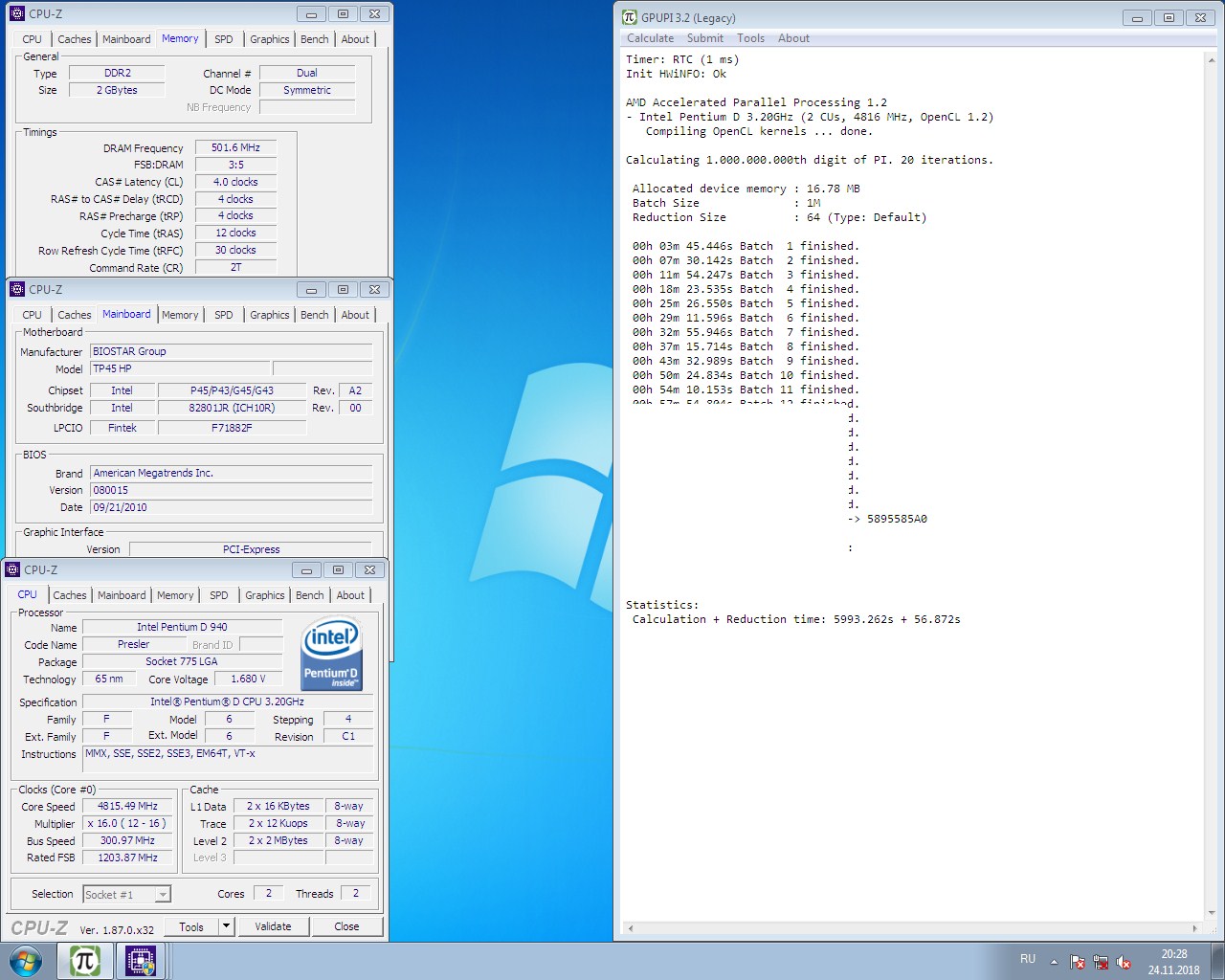
Task: Click the CPU-Z chip icon in the taskbar
Action: 141,961
